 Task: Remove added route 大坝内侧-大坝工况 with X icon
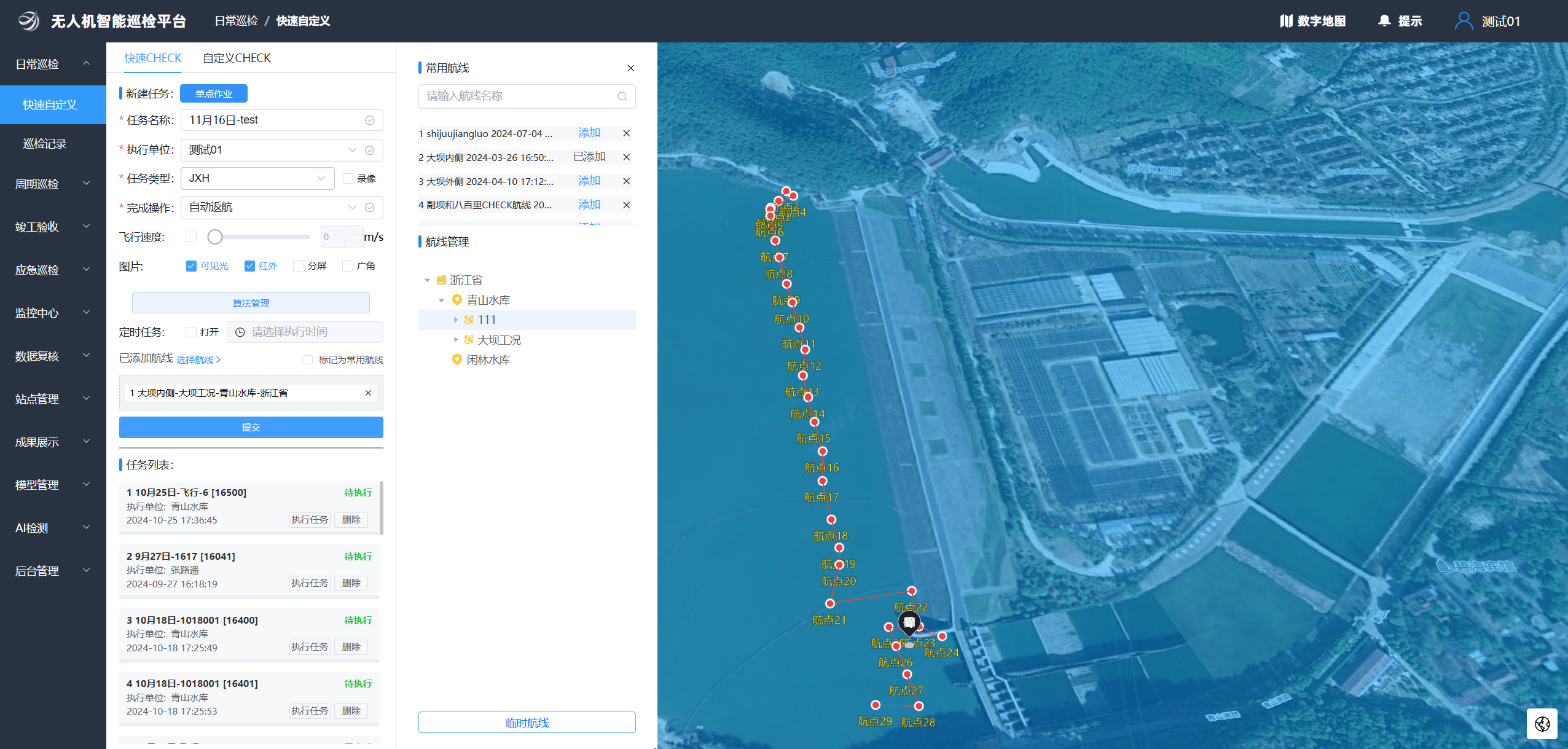point(368,393)
